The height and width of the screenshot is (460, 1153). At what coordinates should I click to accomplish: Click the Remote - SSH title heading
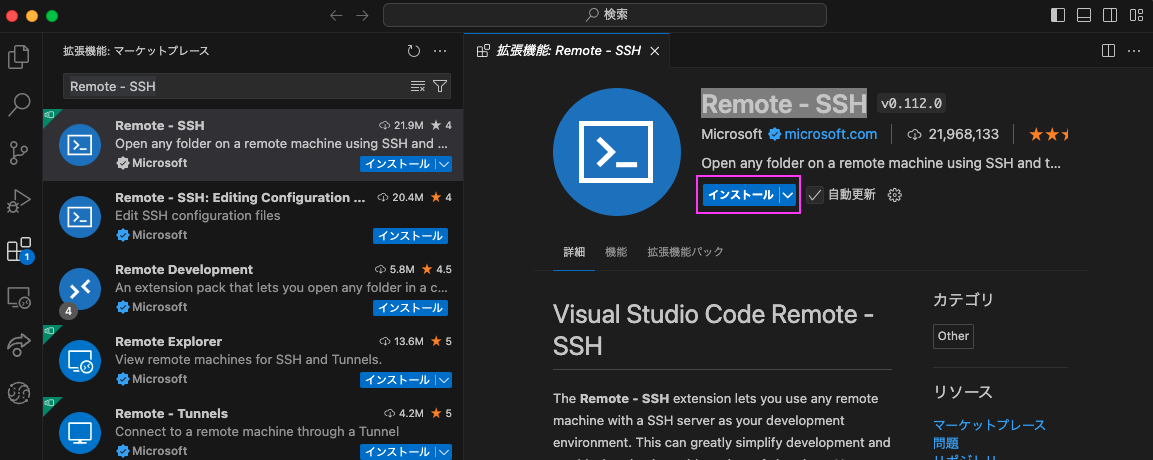pos(784,104)
